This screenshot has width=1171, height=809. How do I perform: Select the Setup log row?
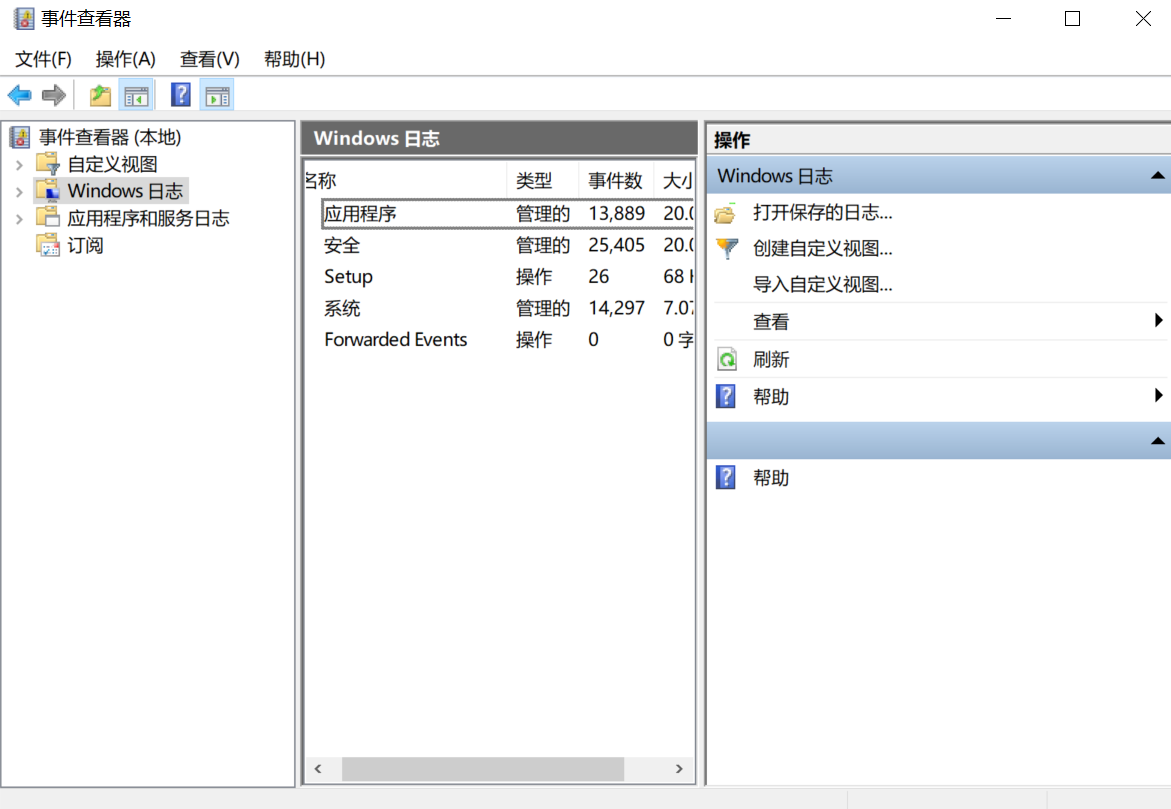coord(508,276)
